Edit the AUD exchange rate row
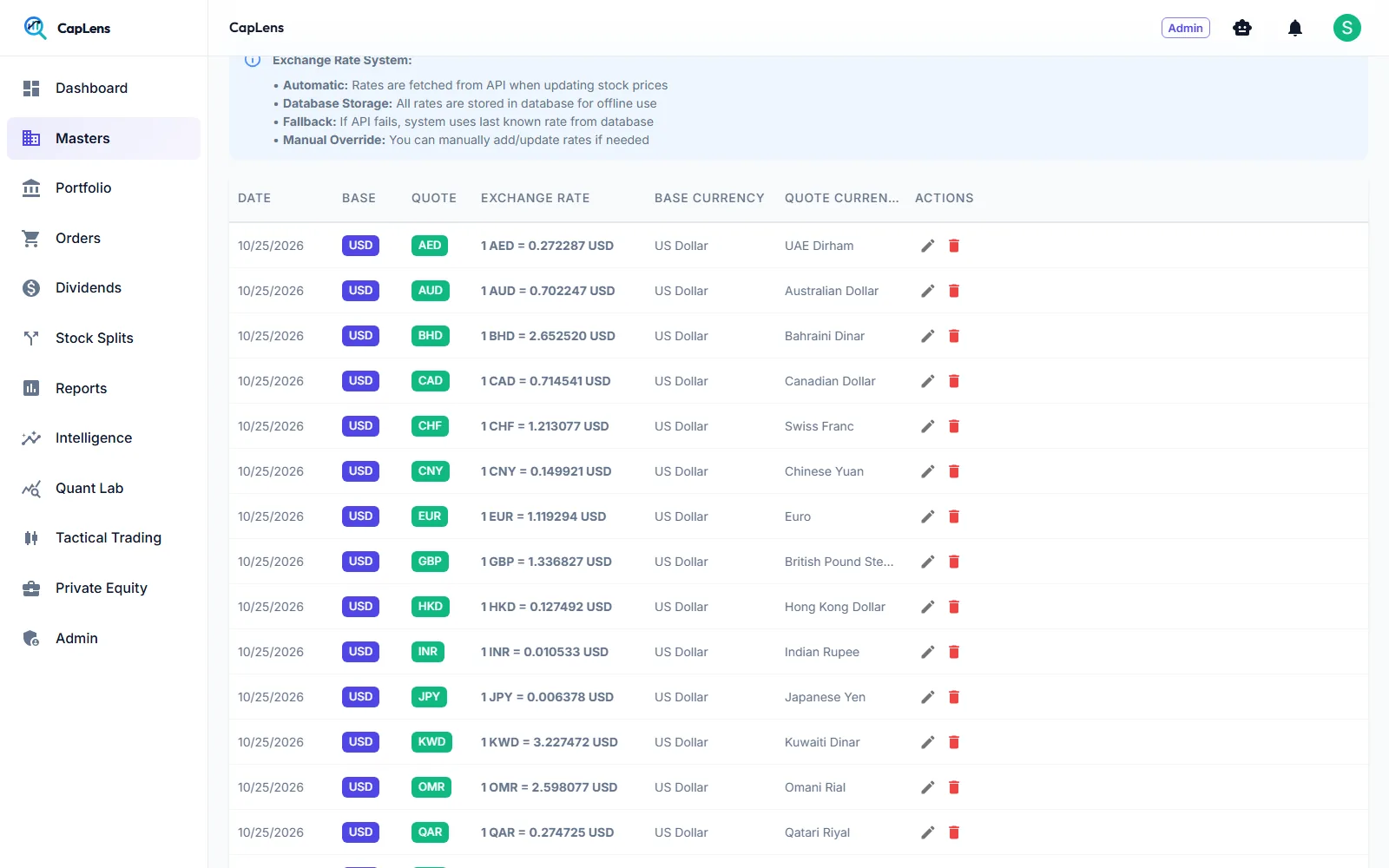1389x868 pixels. [x=928, y=291]
